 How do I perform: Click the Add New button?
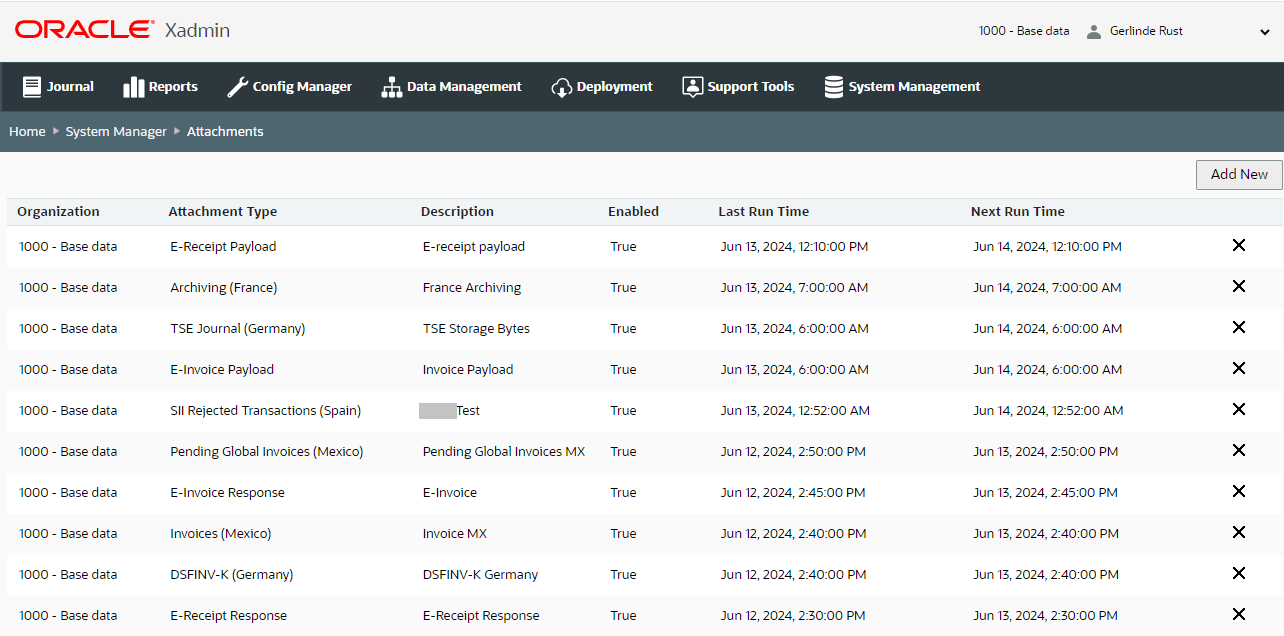(1239, 174)
